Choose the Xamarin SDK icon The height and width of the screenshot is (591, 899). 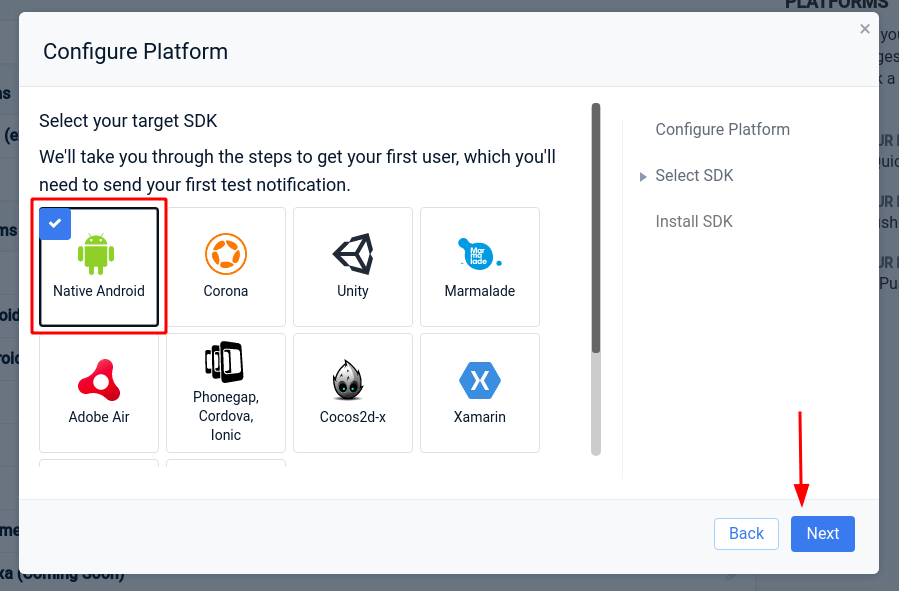click(479, 380)
